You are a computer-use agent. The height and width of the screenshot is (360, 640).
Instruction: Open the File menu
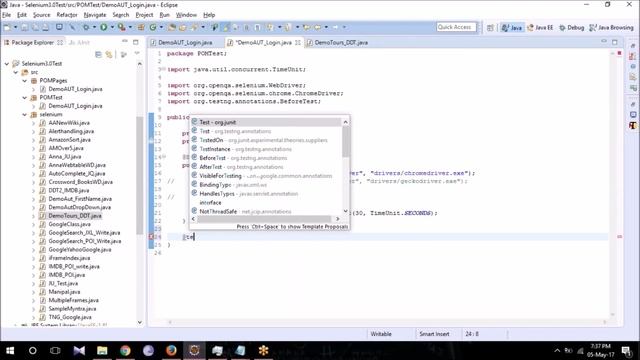(x=7, y=15)
